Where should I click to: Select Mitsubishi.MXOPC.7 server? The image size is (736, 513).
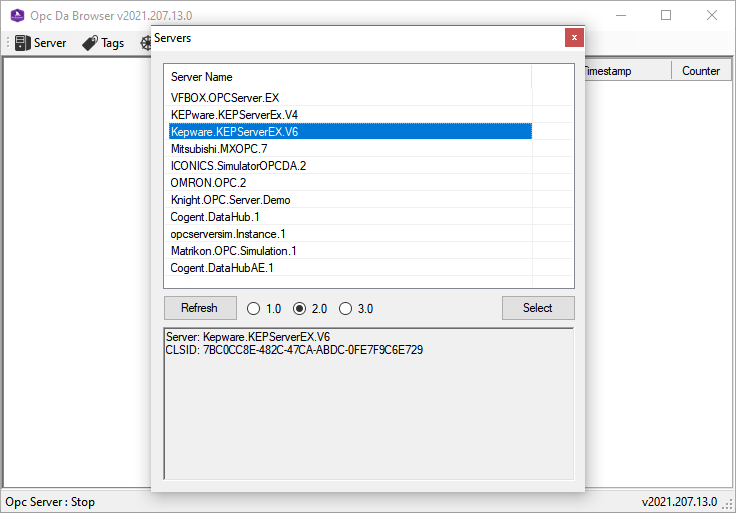point(350,149)
